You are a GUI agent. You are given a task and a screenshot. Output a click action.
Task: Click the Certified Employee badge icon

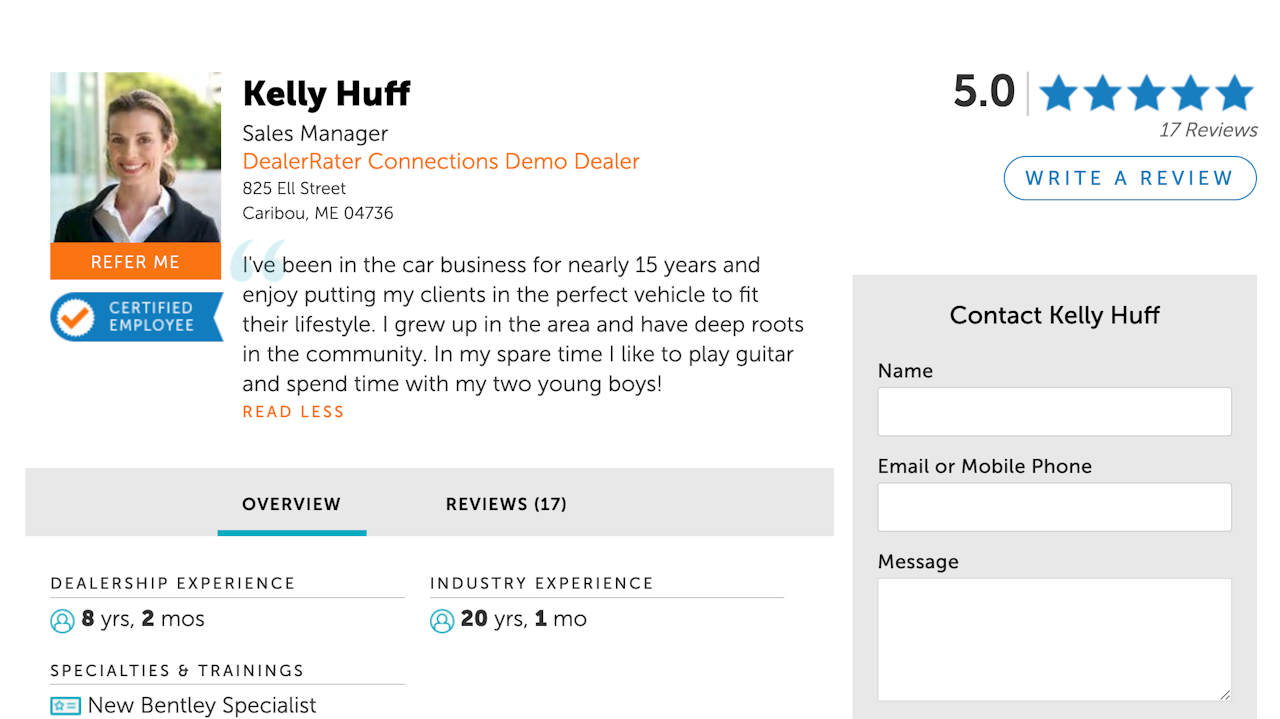coord(74,317)
